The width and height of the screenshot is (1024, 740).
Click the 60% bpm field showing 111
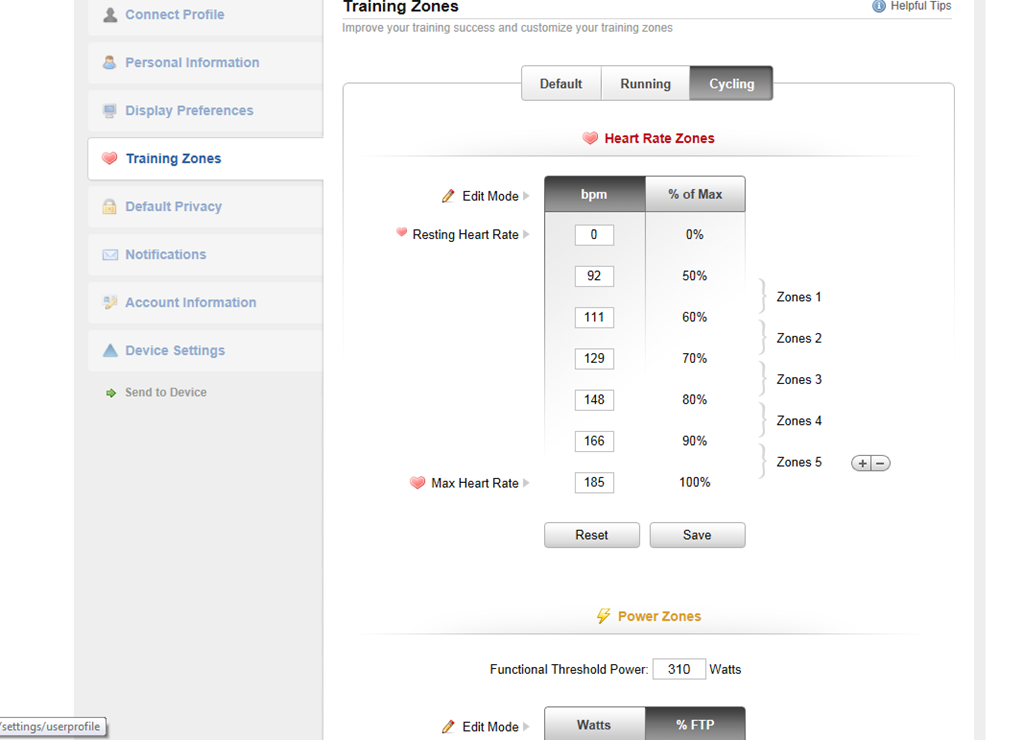click(x=594, y=317)
